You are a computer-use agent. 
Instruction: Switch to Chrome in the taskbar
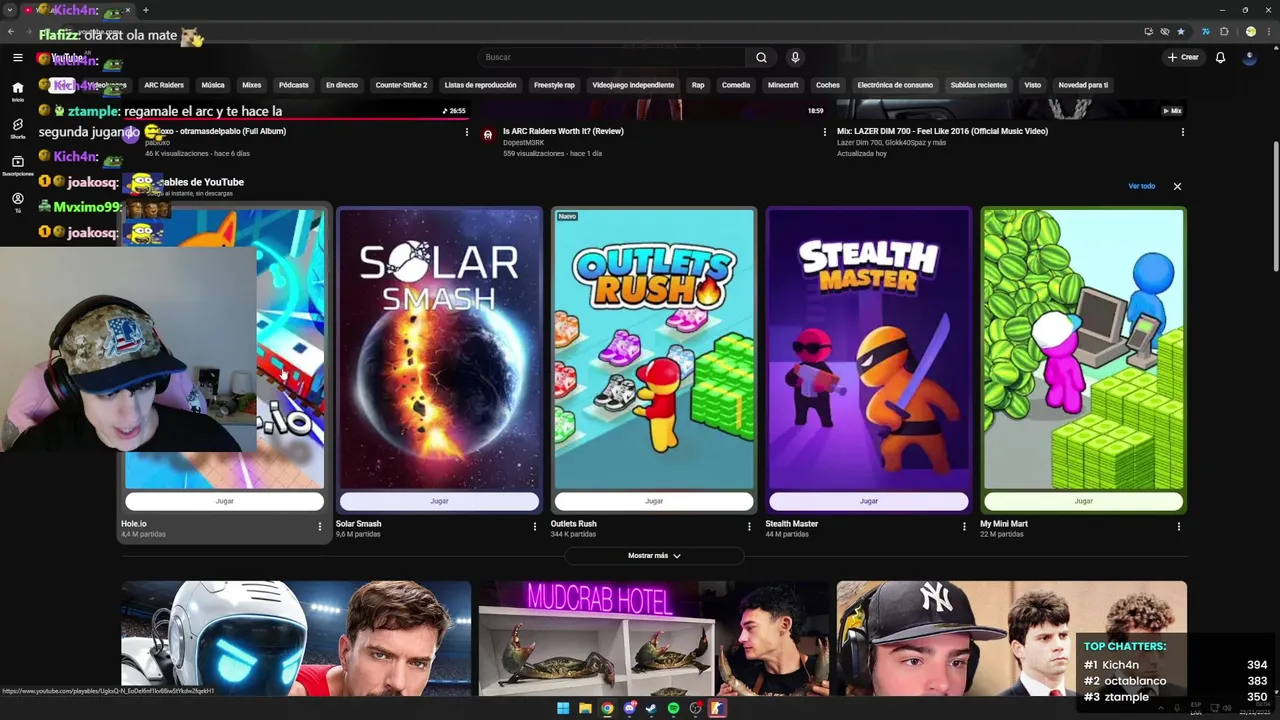coord(607,709)
